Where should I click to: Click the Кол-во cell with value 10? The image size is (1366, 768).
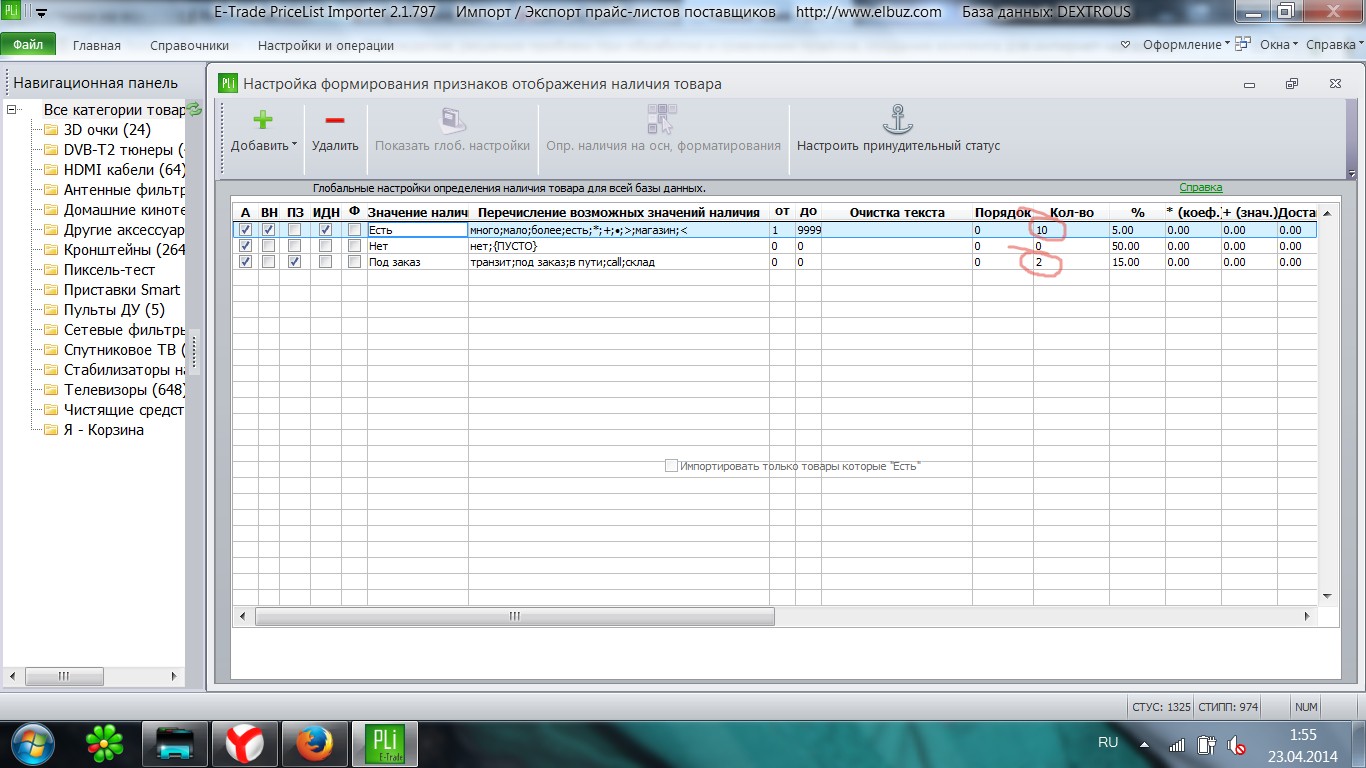1071,230
